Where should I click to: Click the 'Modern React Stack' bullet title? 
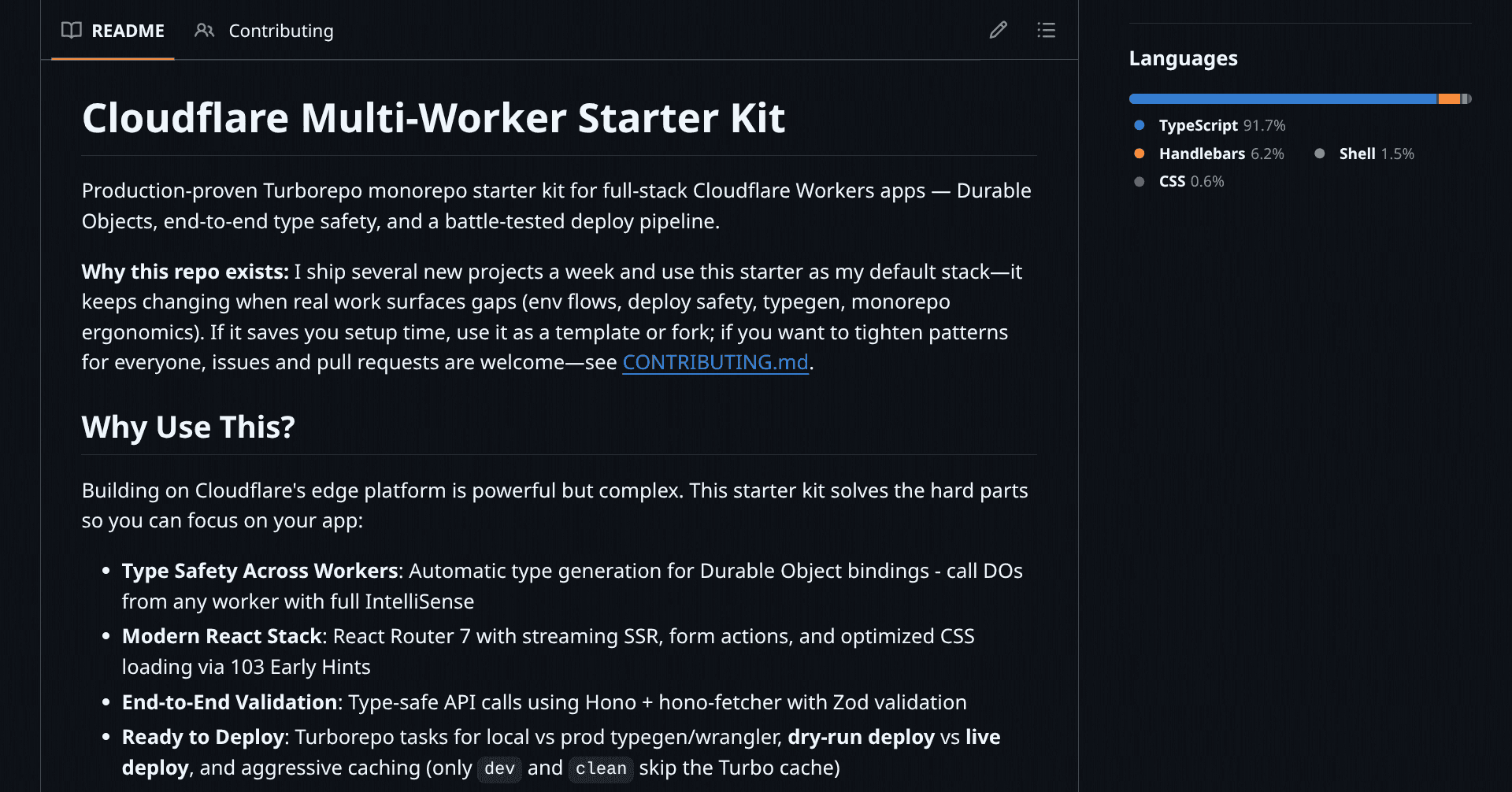pos(222,636)
